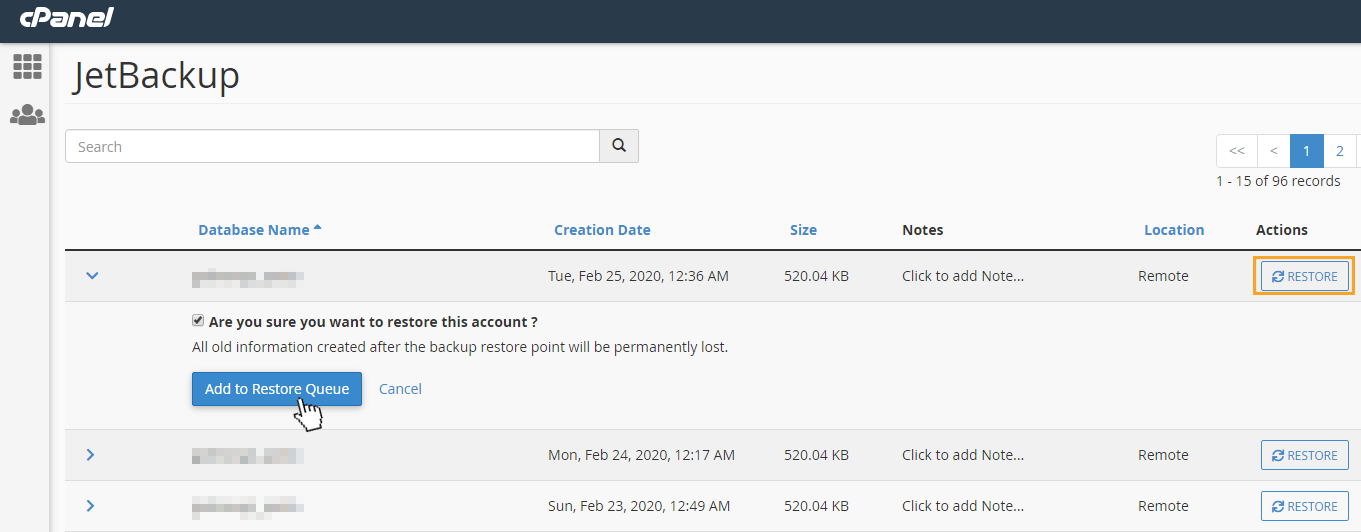
Task: Open the apps grid icon in sidebar
Action: (27, 67)
